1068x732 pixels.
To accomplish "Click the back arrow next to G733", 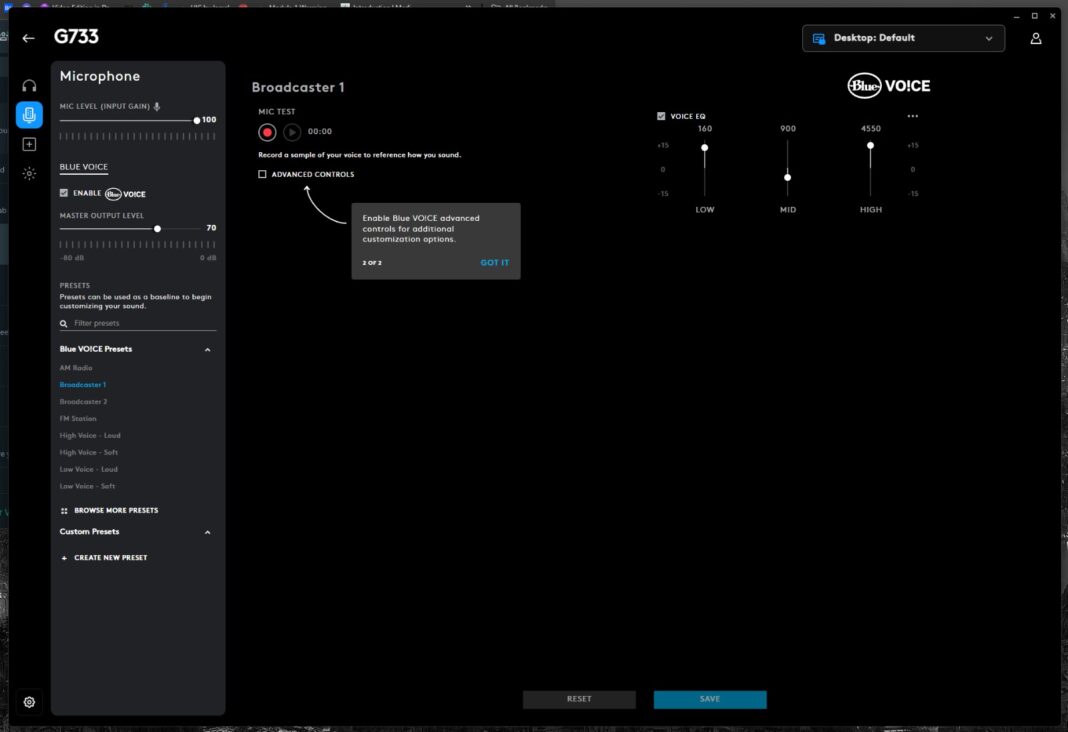I will [28, 39].
